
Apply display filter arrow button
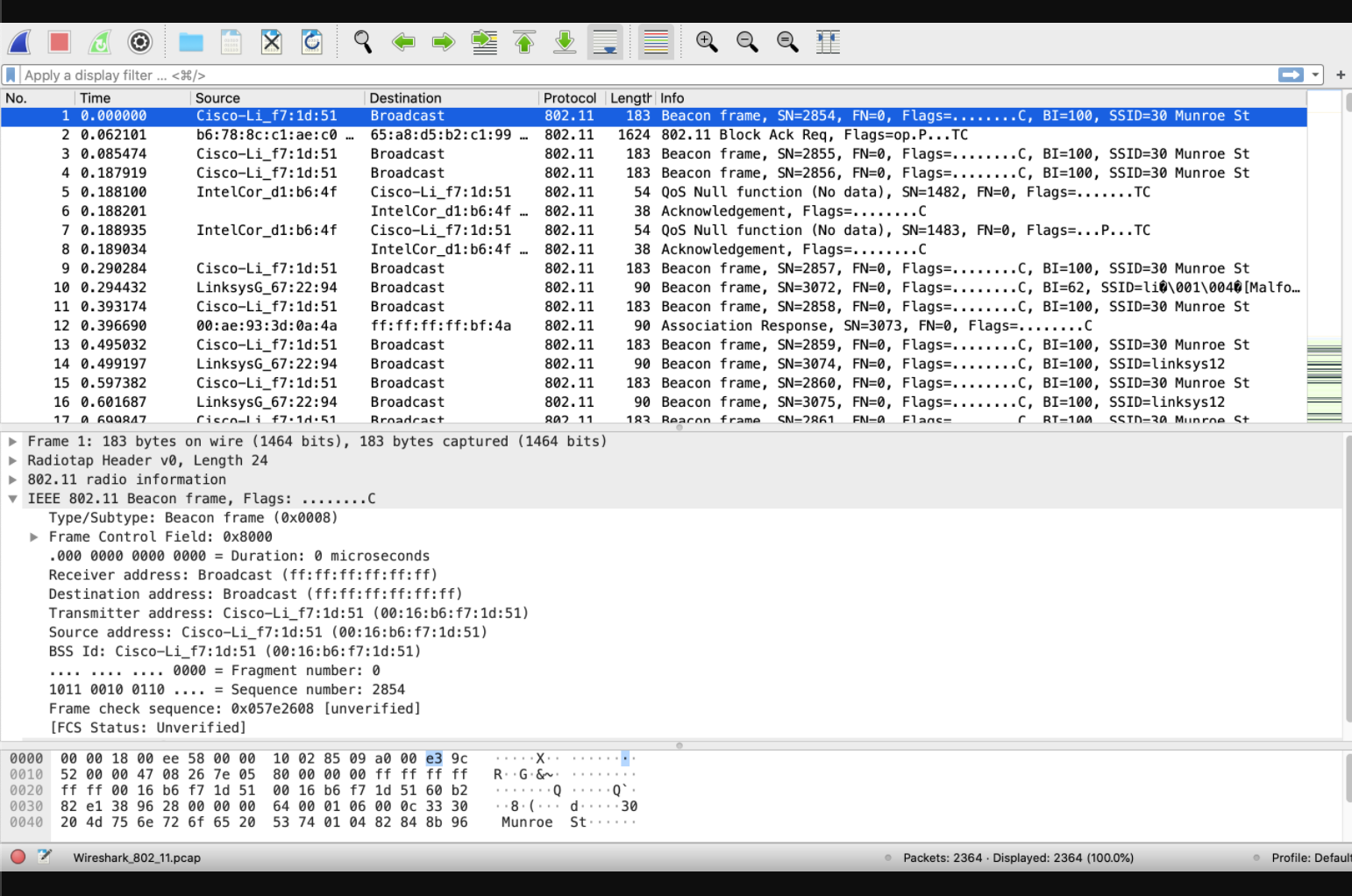coord(1292,75)
